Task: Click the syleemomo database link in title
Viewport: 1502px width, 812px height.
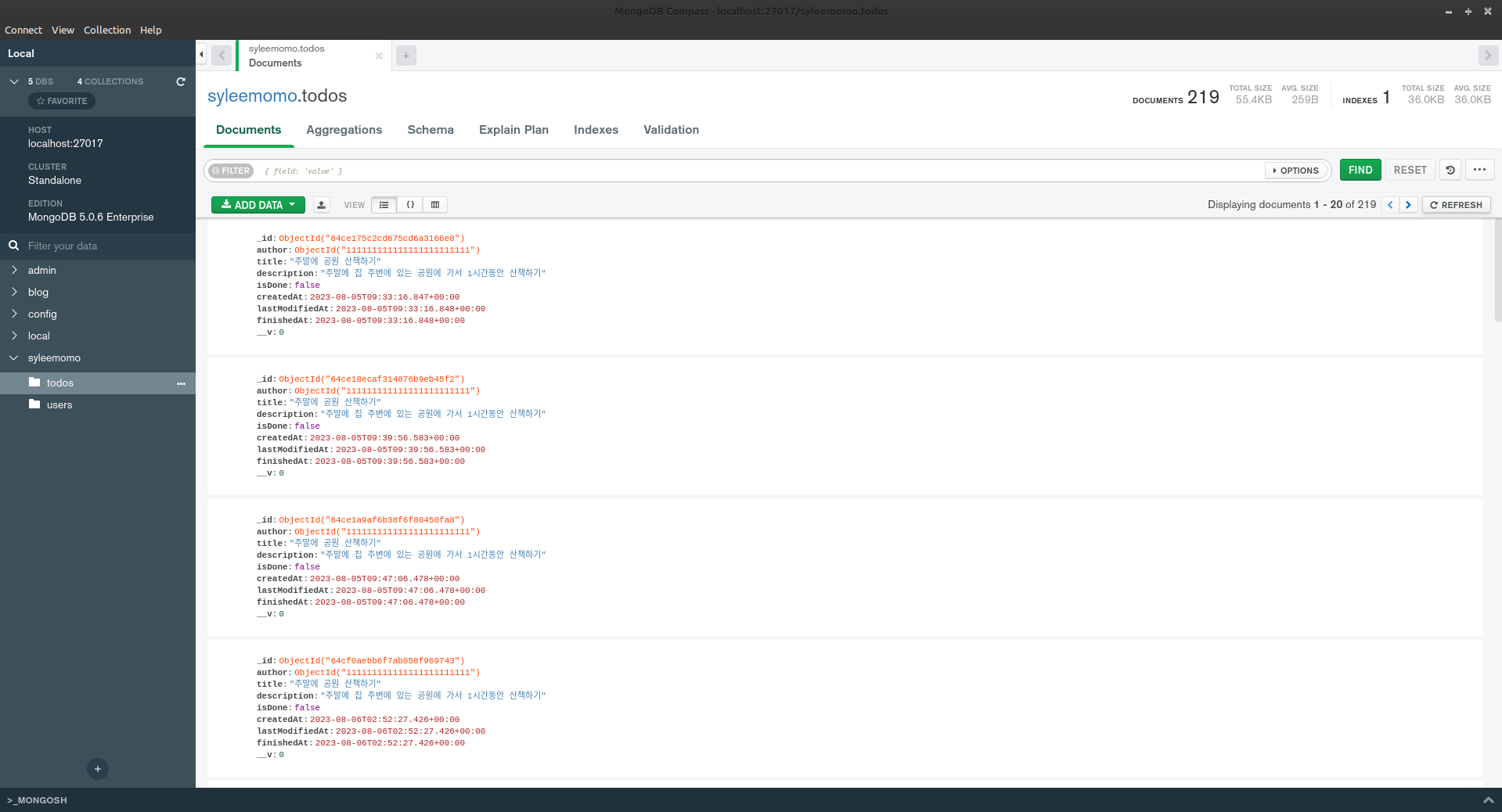Action: point(252,95)
